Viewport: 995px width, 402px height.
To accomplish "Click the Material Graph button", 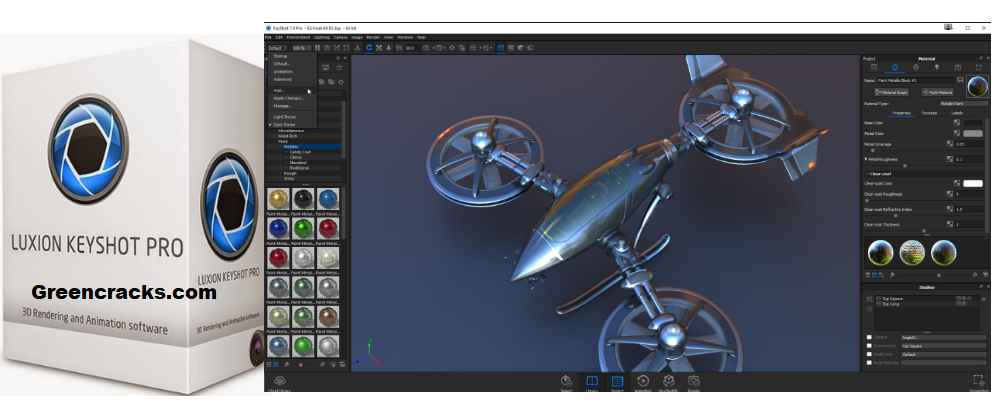I will coord(892,92).
